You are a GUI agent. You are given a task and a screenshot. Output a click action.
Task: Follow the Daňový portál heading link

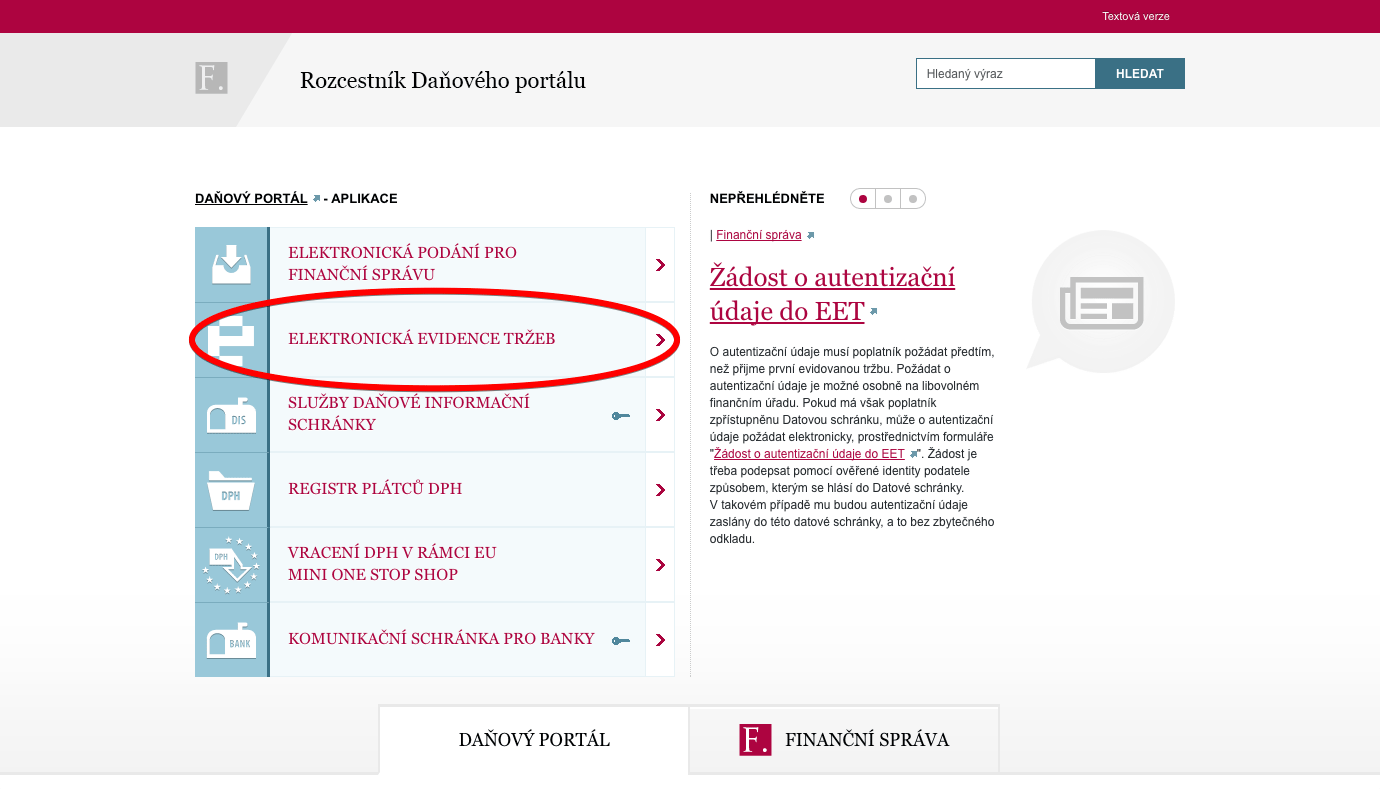[251, 198]
